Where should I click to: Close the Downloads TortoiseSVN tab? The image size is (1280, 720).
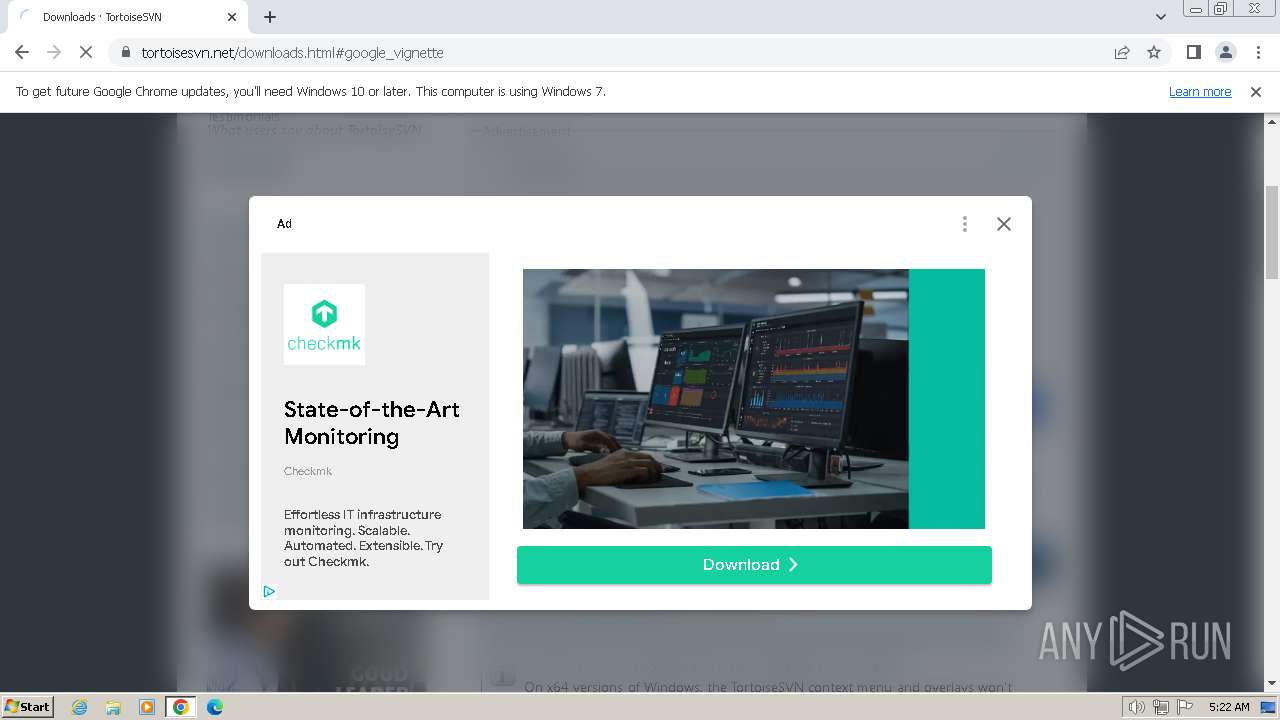pos(232,17)
